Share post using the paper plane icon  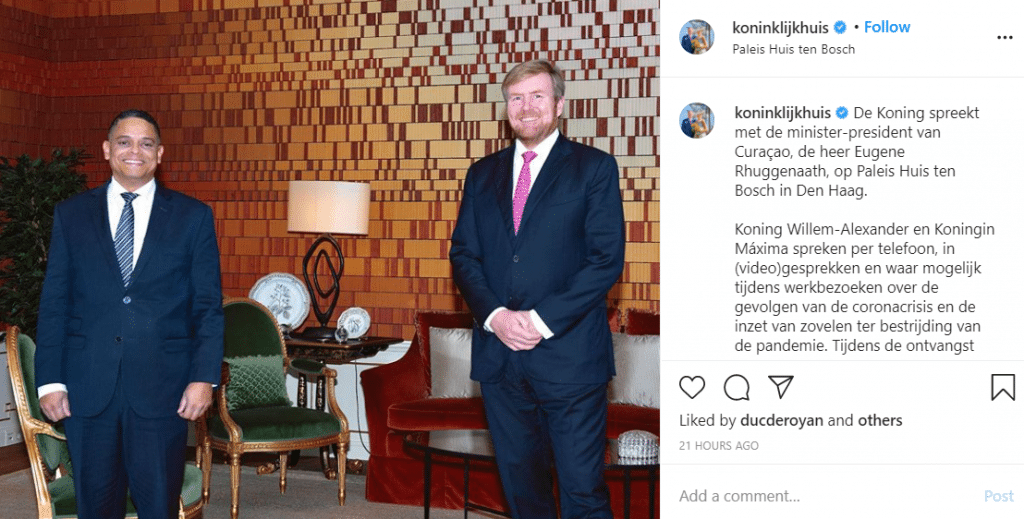780,386
